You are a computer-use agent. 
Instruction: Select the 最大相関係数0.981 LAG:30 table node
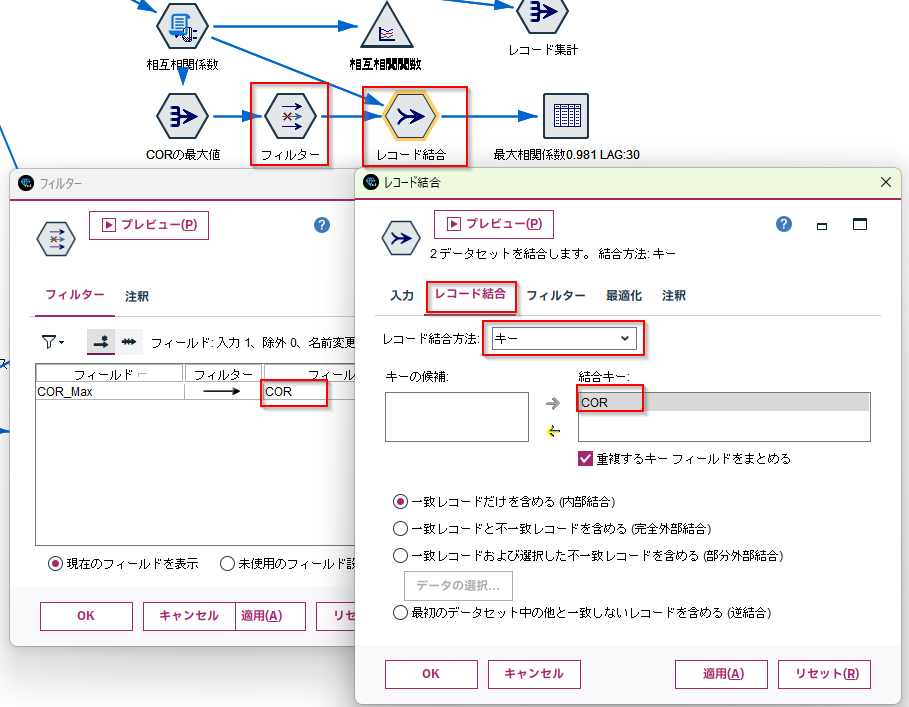click(x=566, y=116)
